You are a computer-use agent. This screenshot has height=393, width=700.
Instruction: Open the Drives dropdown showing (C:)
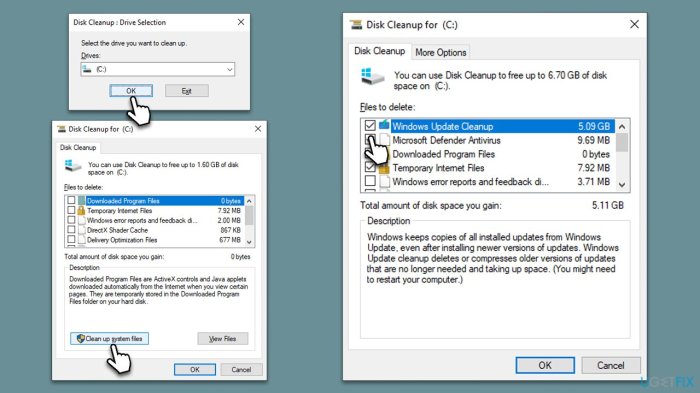point(158,69)
